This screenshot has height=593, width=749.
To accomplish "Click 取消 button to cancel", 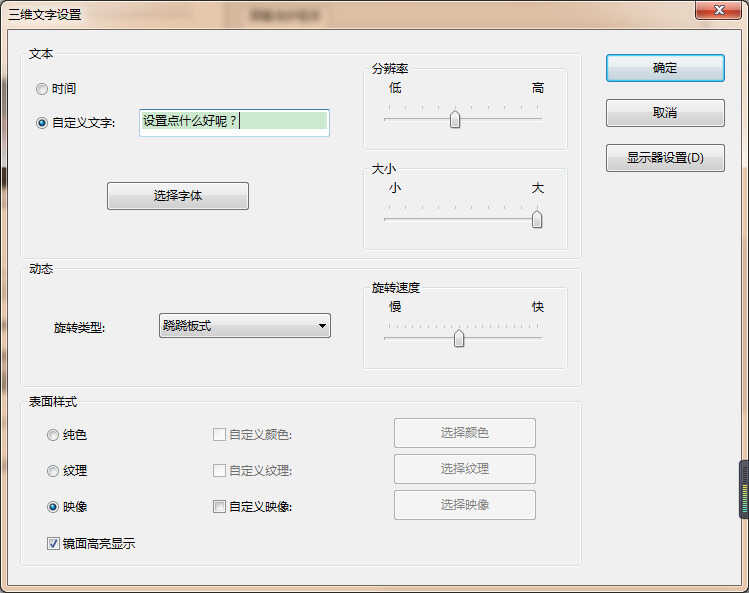I will 665,113.
